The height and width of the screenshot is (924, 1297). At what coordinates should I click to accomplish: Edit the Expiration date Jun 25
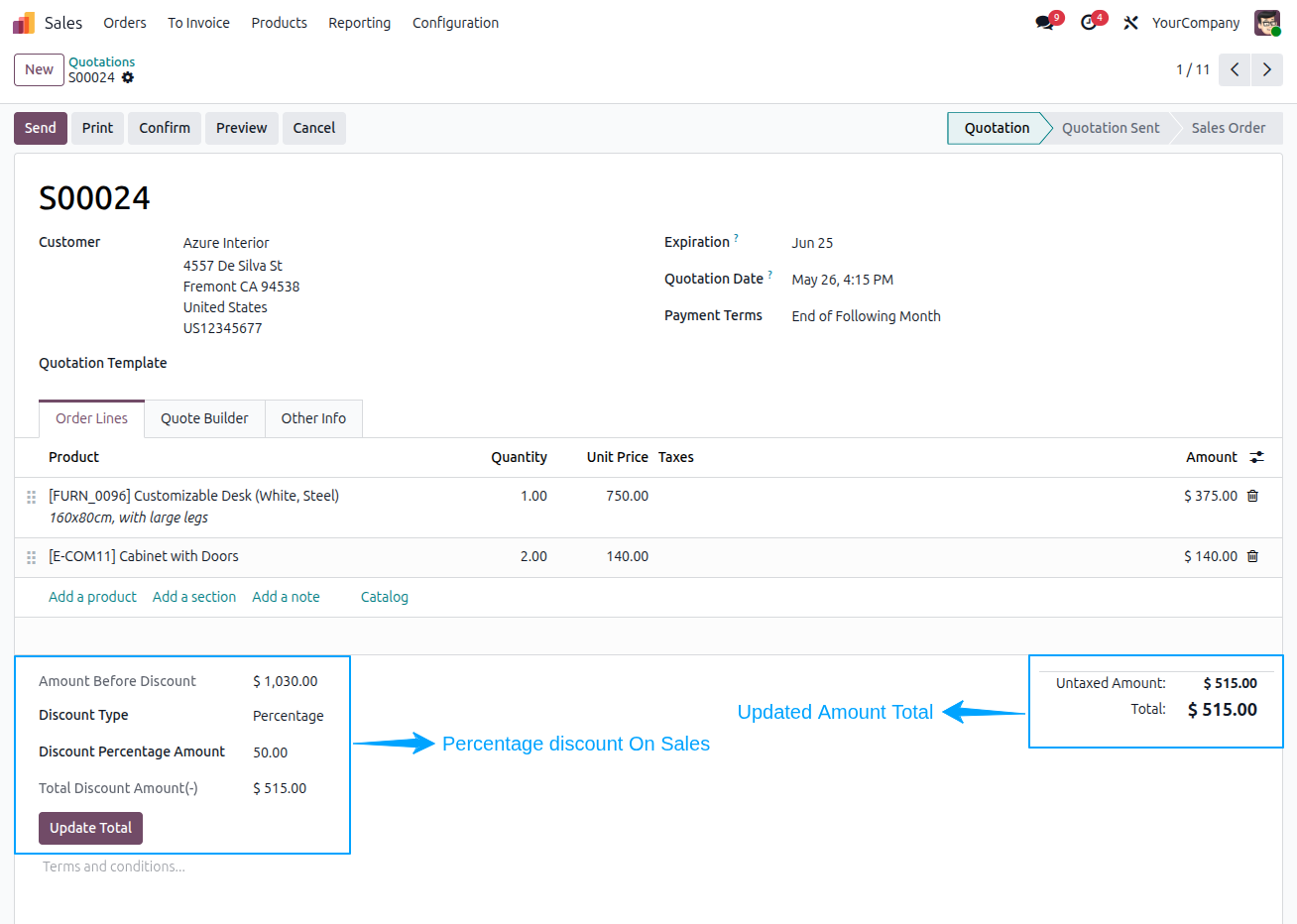tap(812, 243)
